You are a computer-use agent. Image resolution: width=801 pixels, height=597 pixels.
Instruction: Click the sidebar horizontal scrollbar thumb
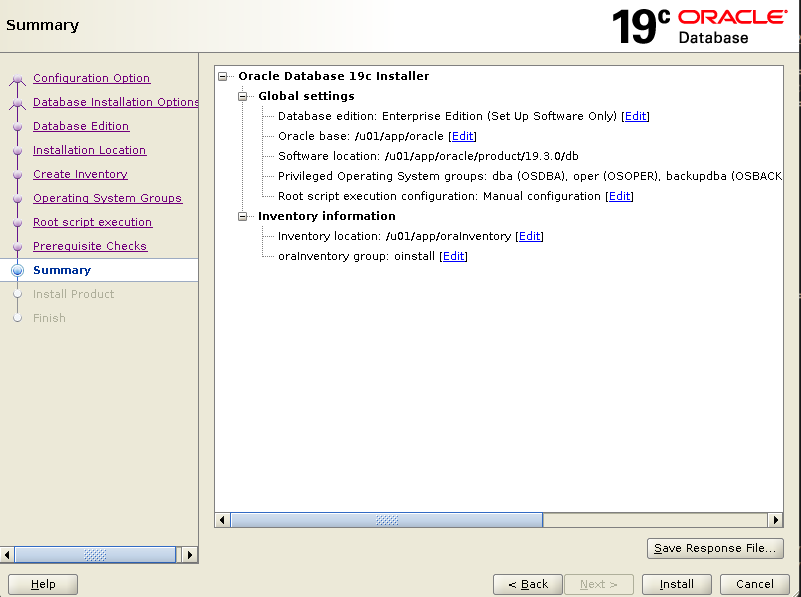[x=95, y=555]
